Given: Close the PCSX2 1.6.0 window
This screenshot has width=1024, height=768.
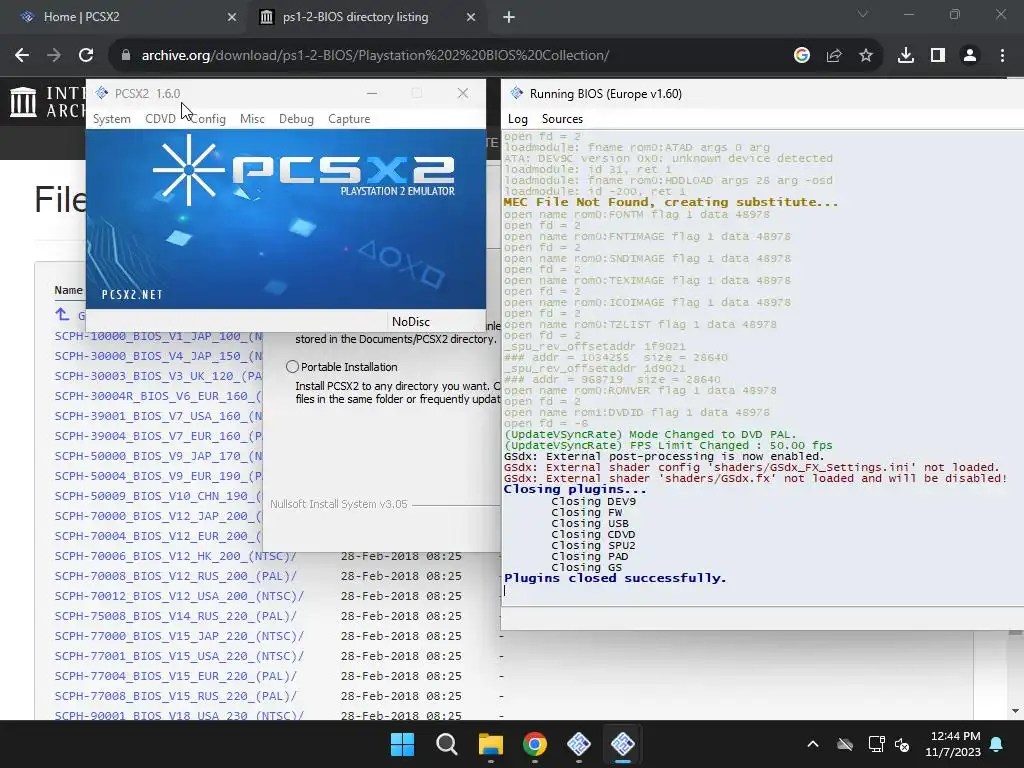Looking at the screenshot, I should tap(463, 93).
